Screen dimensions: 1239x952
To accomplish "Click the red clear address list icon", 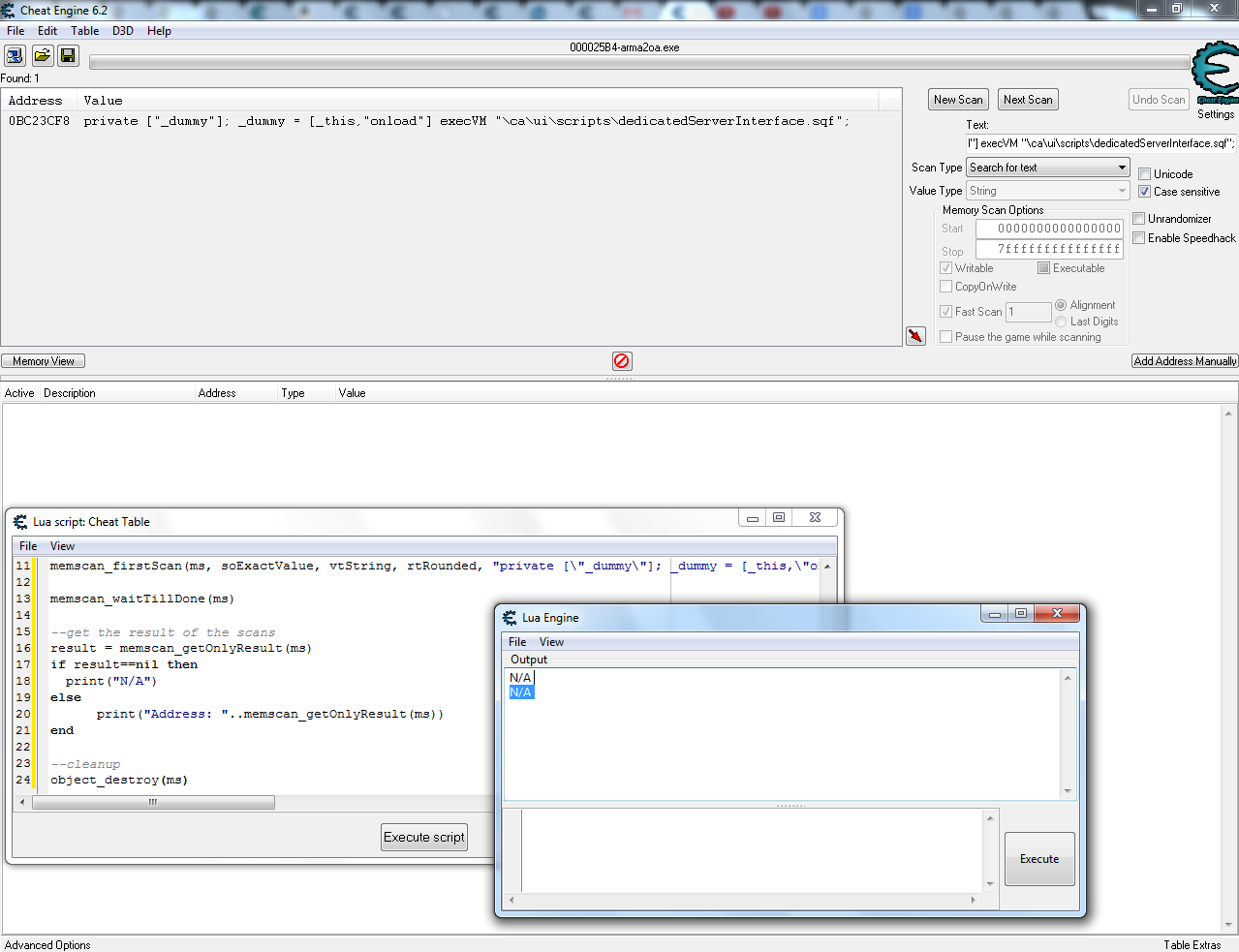I will [x=622, y=361].
